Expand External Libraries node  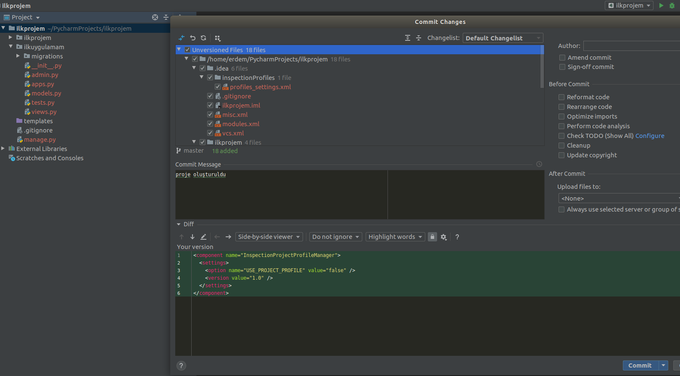point(3,149)
